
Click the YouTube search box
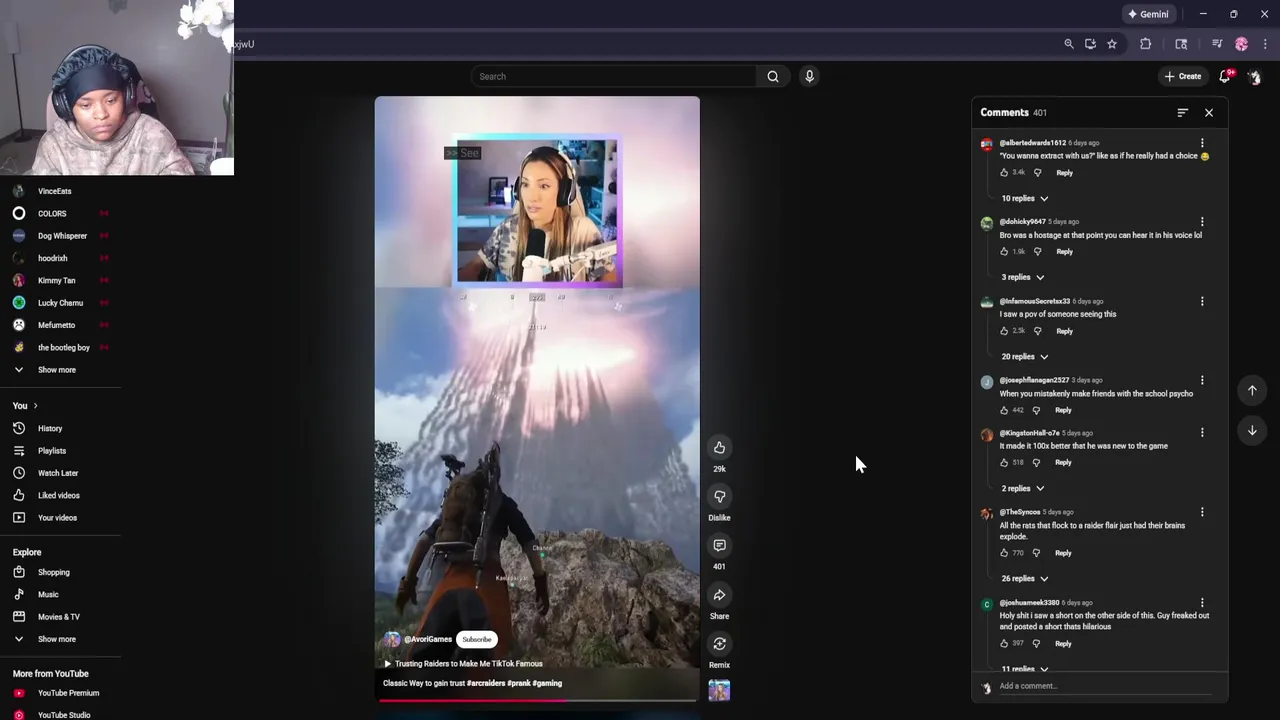click(x=614, y=76)
